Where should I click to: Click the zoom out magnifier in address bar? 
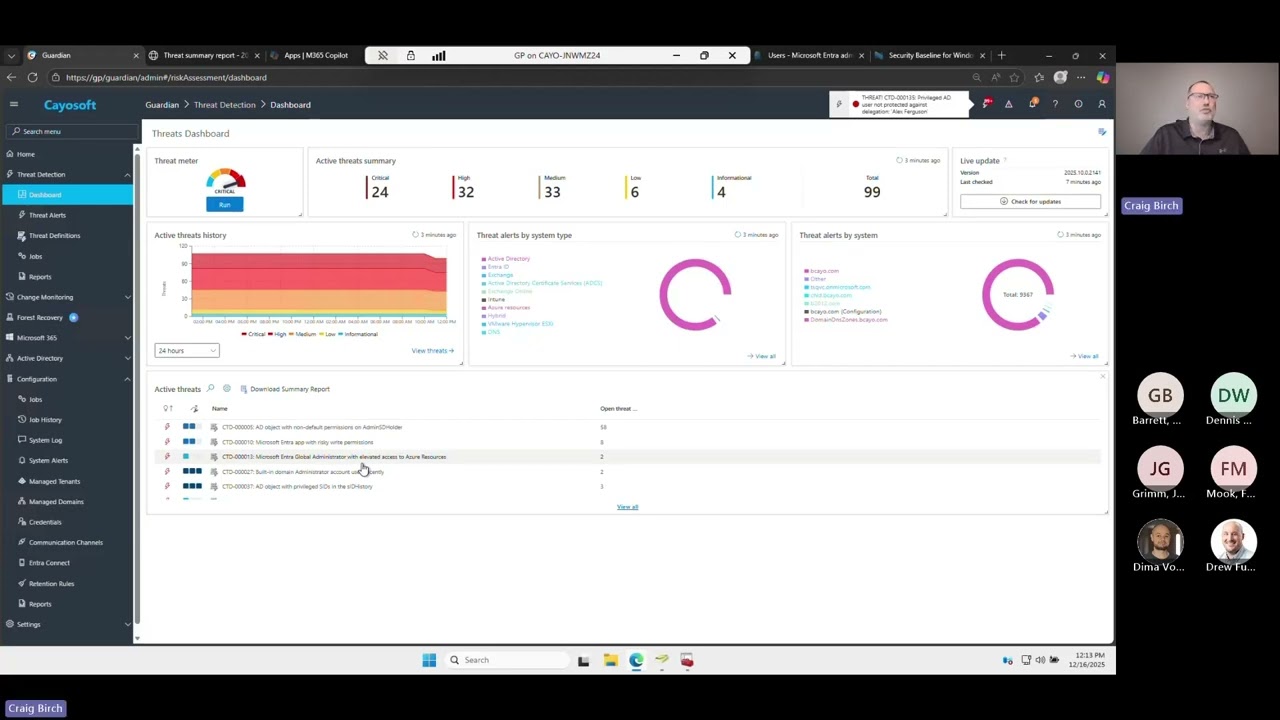pyautogui.click(x=977, y=77)
